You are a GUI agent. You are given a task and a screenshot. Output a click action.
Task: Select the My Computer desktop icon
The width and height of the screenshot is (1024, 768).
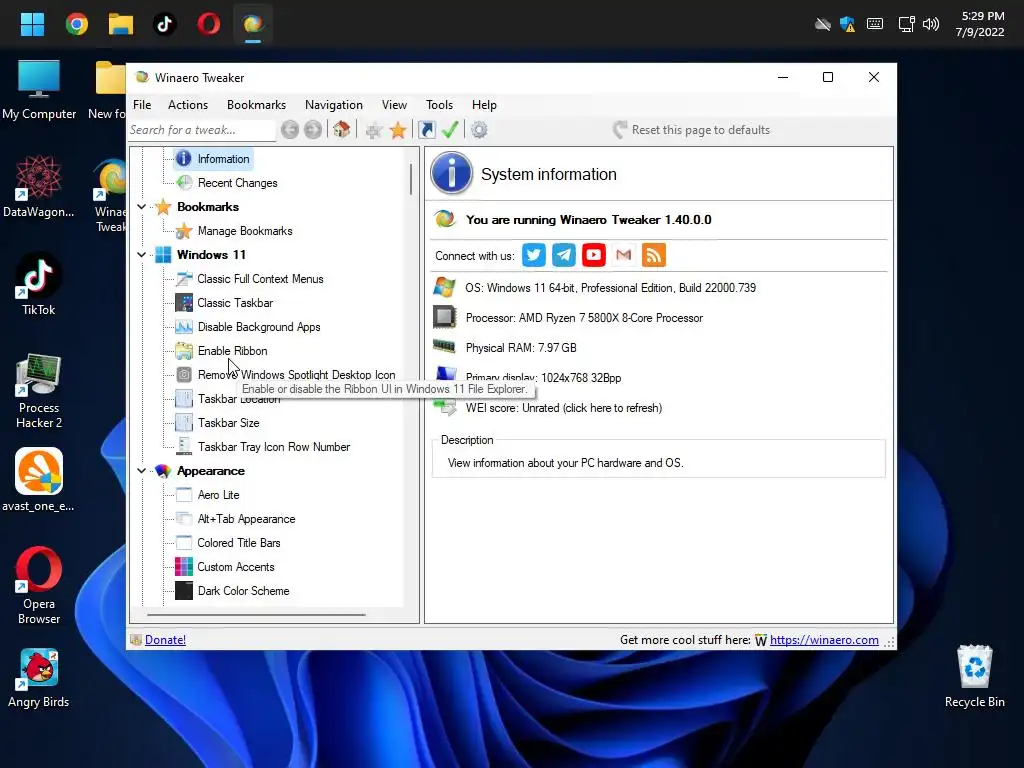[39, 90]
